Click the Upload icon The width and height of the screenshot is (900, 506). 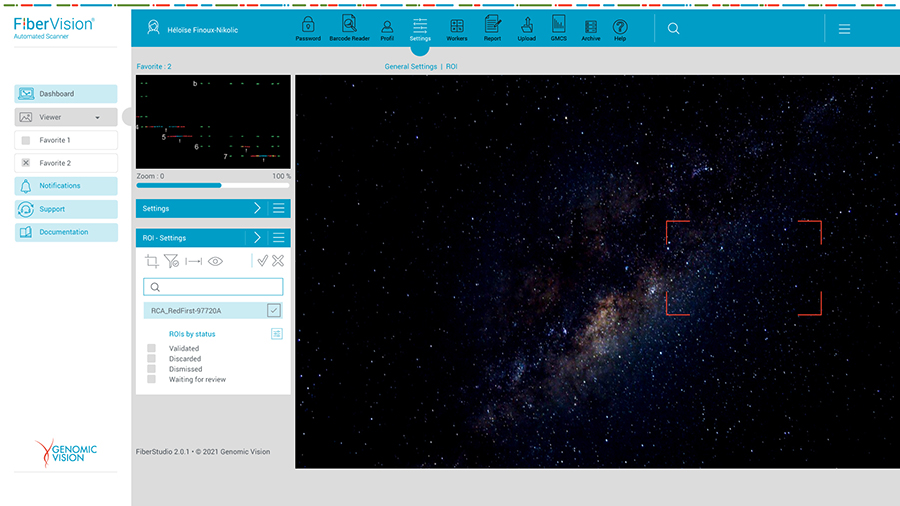[526, 26]
